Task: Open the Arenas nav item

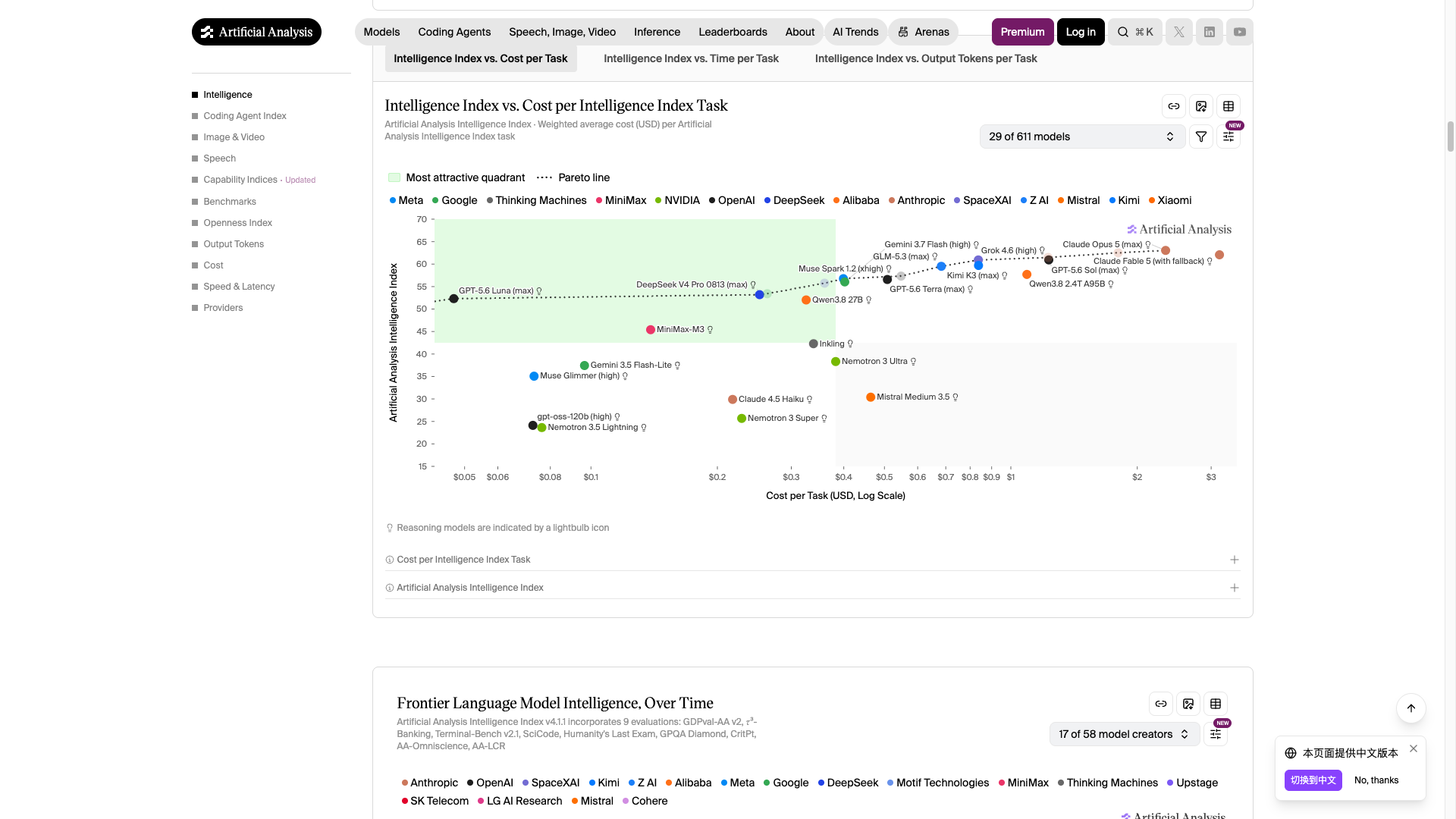Action: click(x=924, y=32)
